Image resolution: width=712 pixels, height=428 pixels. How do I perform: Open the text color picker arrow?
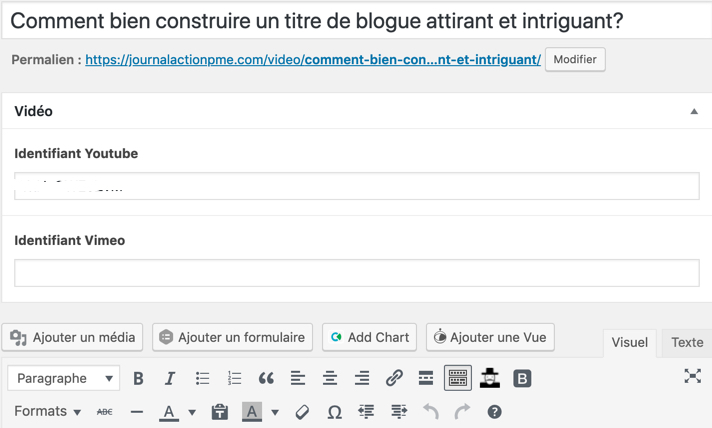tap(192, 412)
